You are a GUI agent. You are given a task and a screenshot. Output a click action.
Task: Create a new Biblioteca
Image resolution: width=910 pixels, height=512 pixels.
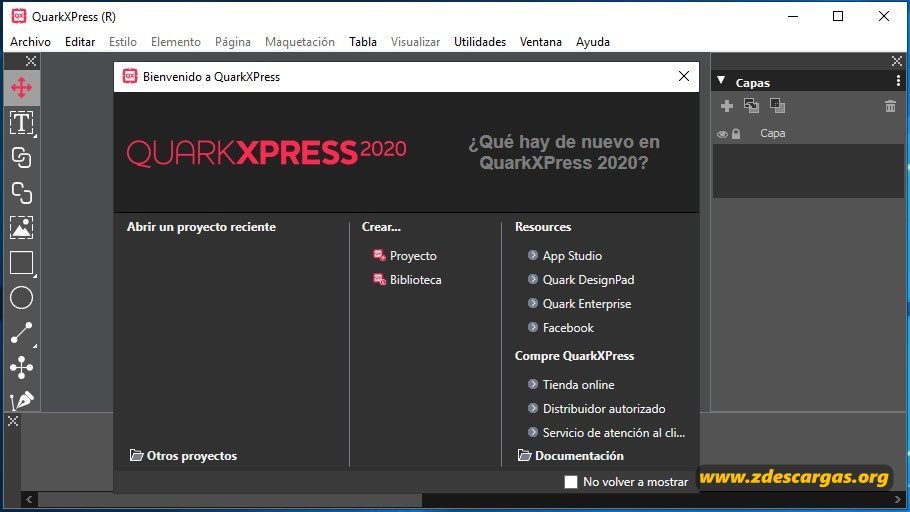407,280
